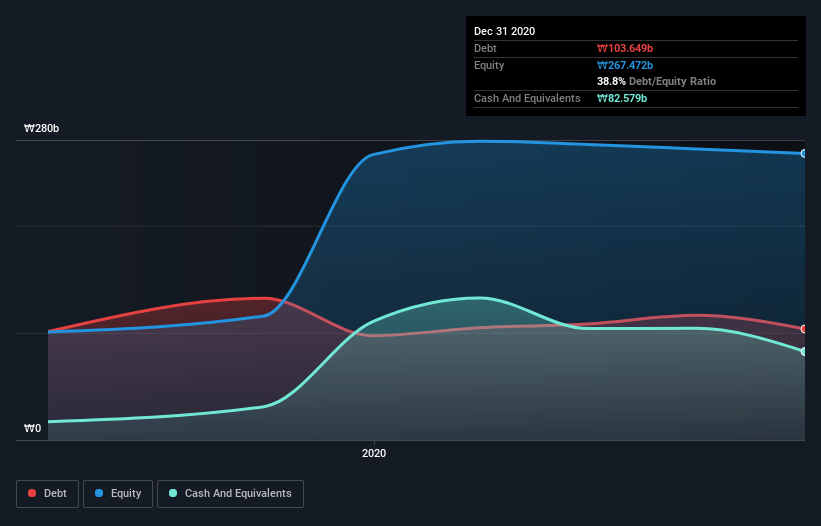Screen dimensions: 821x526
Task: Select the Cash endpoint marker on chart
Action: click(804, 351)
